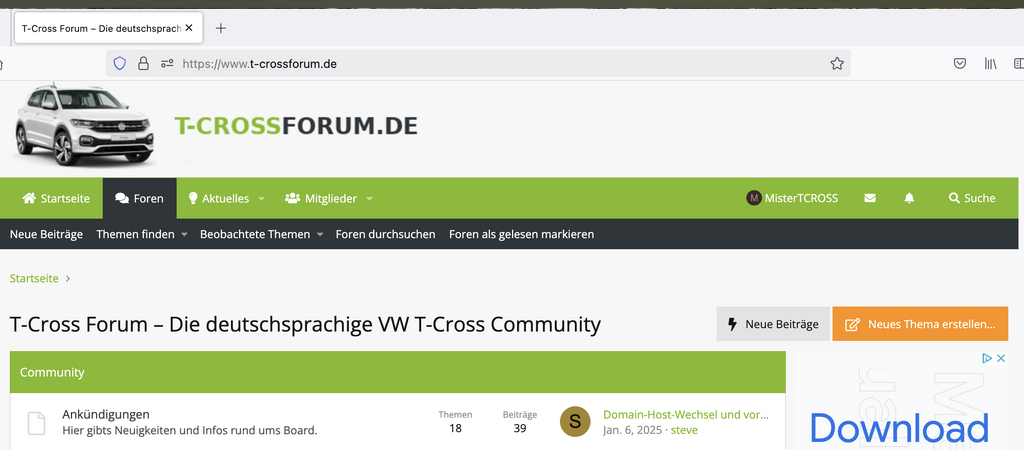Screen dimensions: 1024x450
Task: Click the gray Neue Beiträge button
Action: tap(773, 324)
